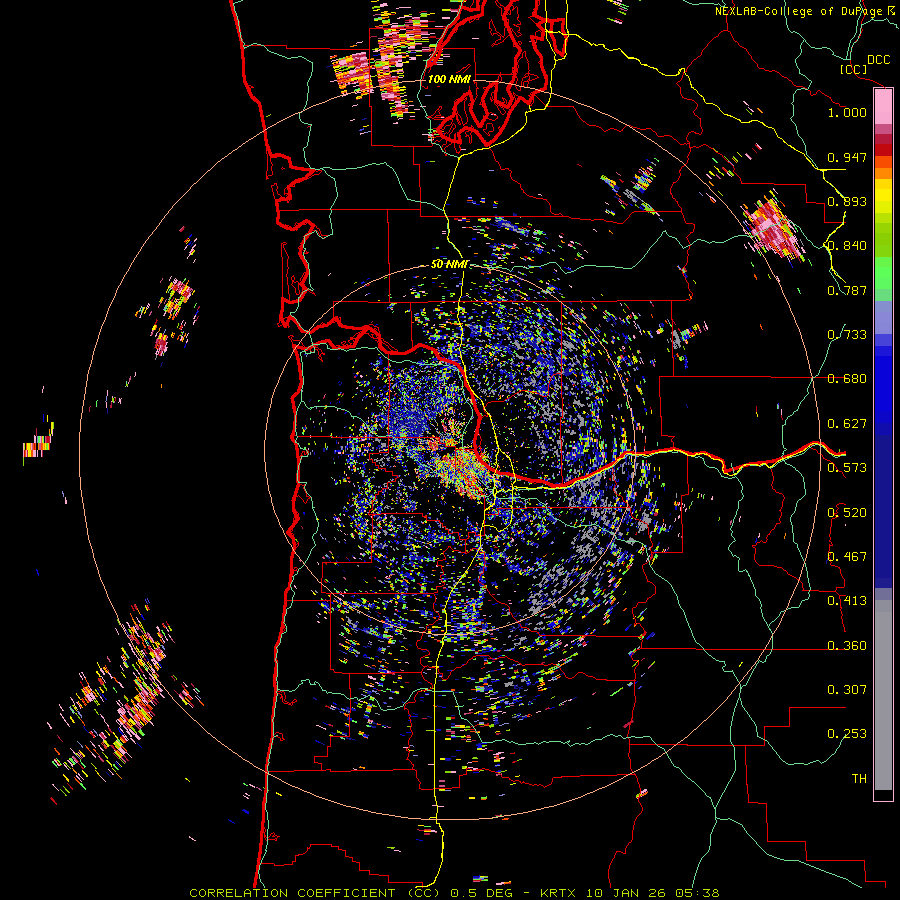Select the 0.467 scale value
Screen dimensions: 900x900
point(847,557)
